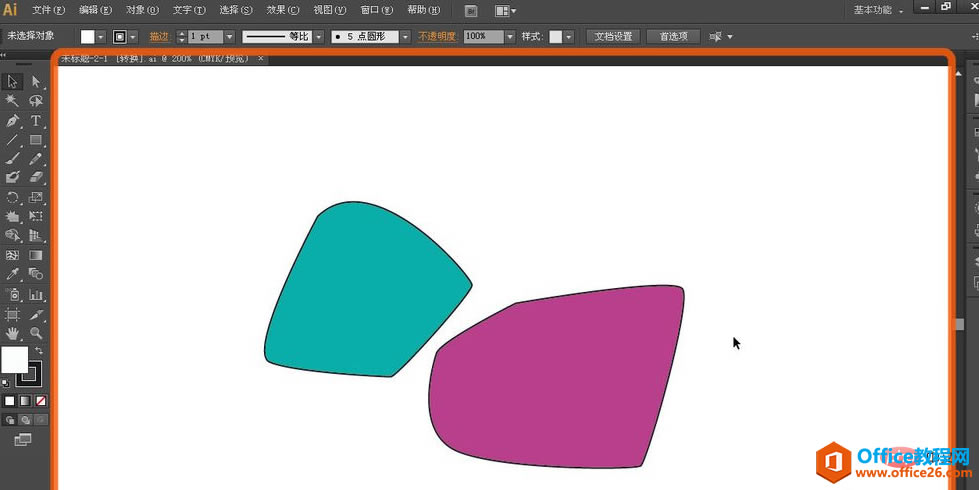Screen dimensions: 979x490
Task: Select the Artboard tool
Action: click(x=12, y=314)
